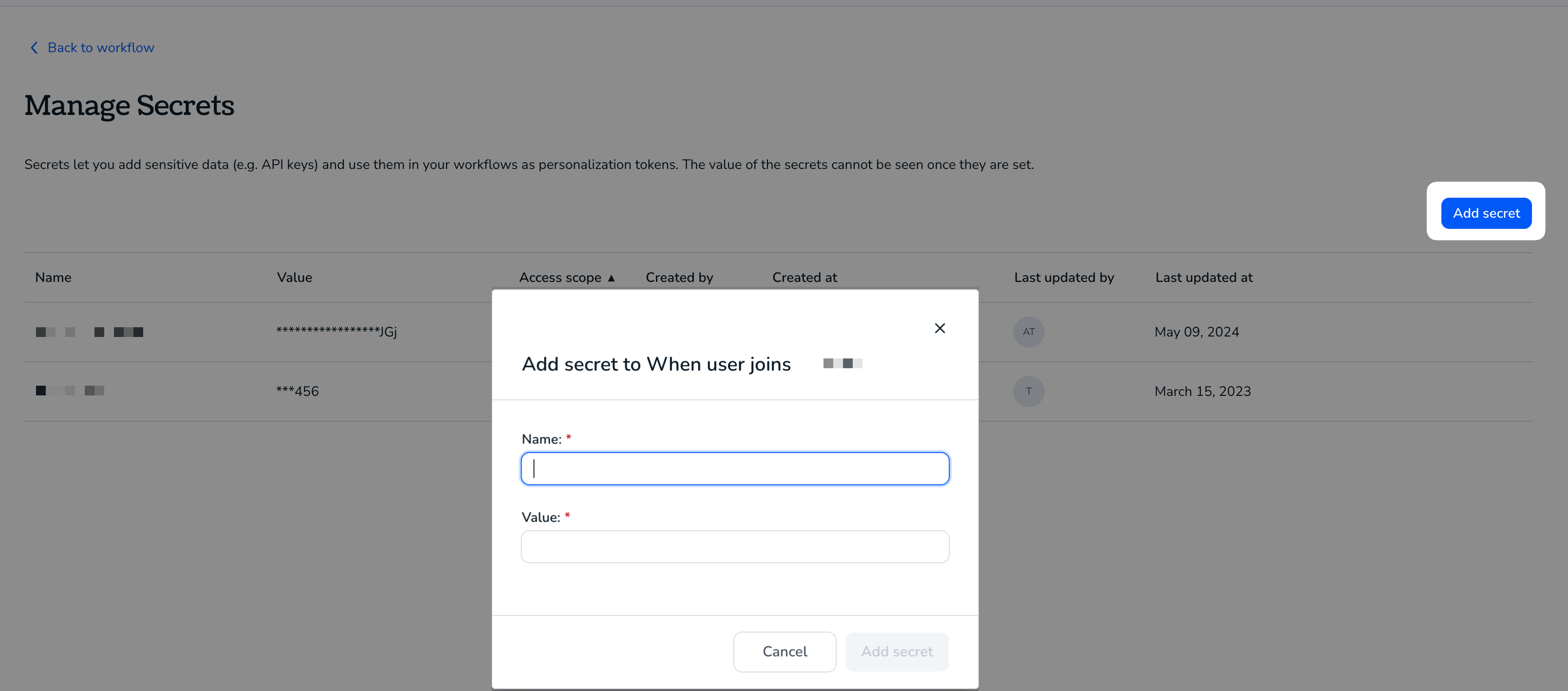Sort by the Name column header
This screenshot has height=691, width=1568.
tap(53, 278)
